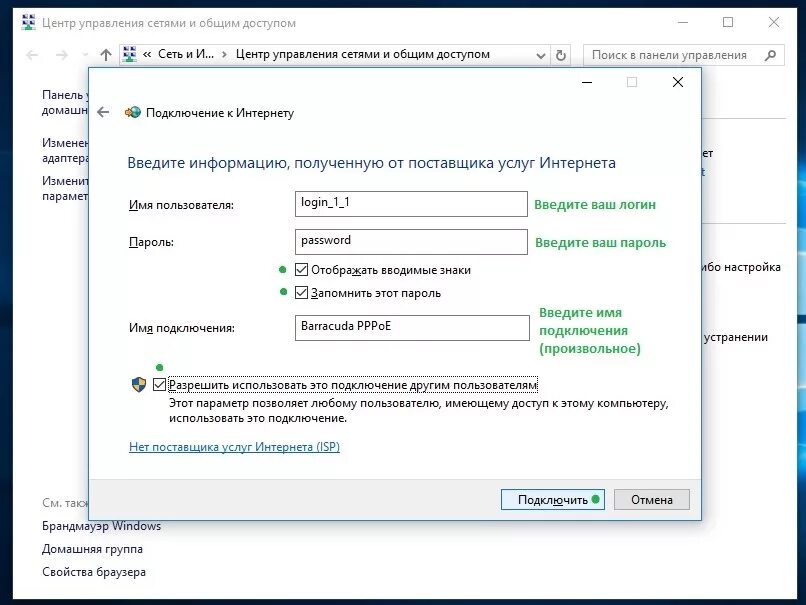Click the Отмена button

[651, 499]
